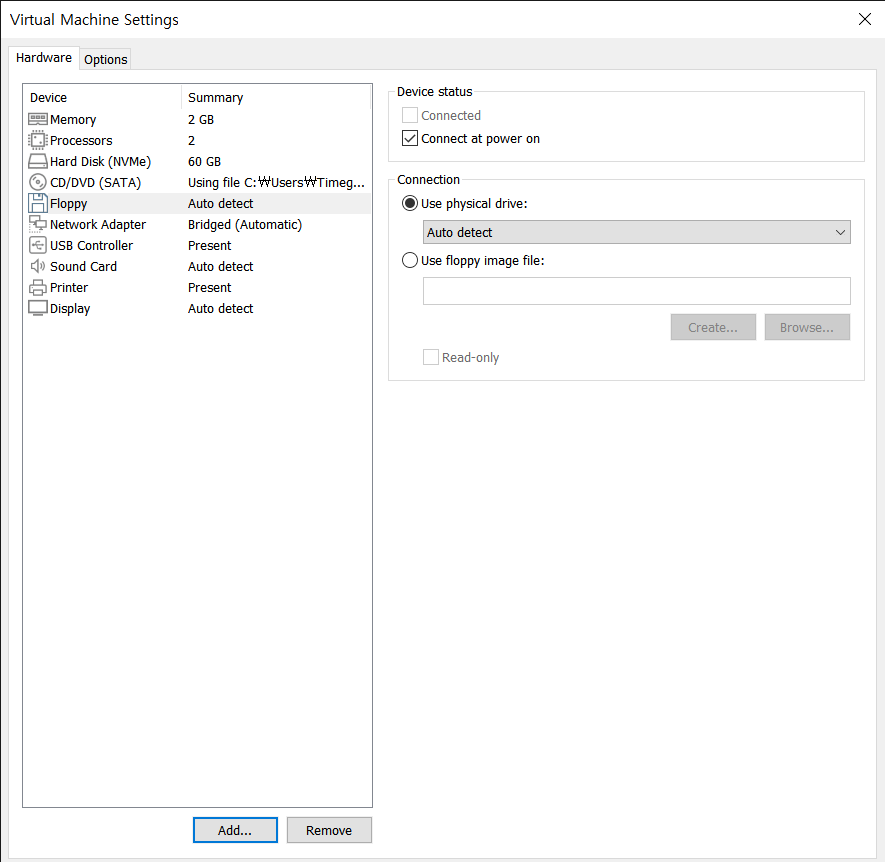This screenshot has height=862, width=885.
Task: Uncheck Connect at power on
Action: click(x=410, y=138)
